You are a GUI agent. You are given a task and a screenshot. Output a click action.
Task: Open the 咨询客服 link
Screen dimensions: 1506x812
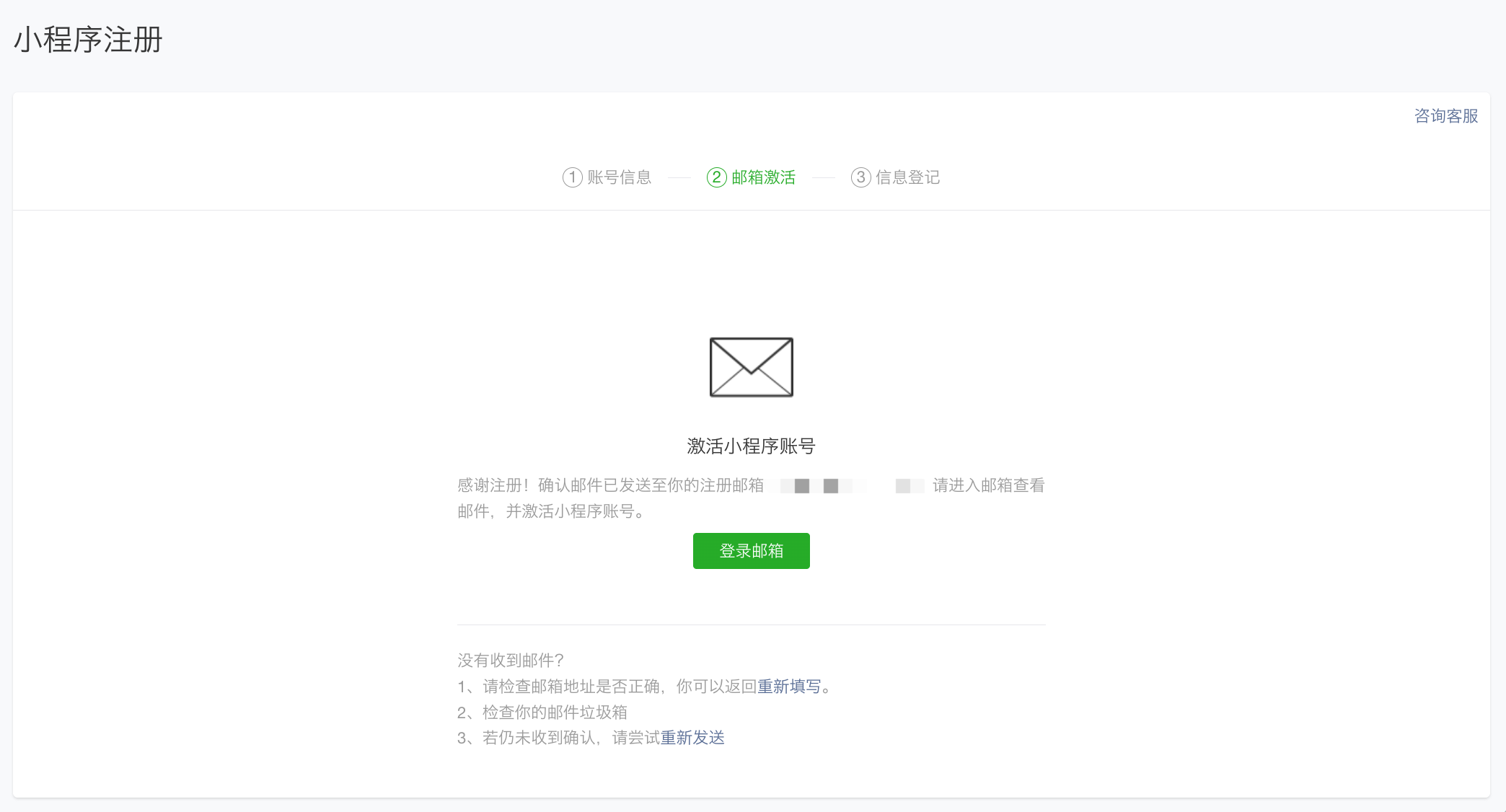pos(1445,116)
